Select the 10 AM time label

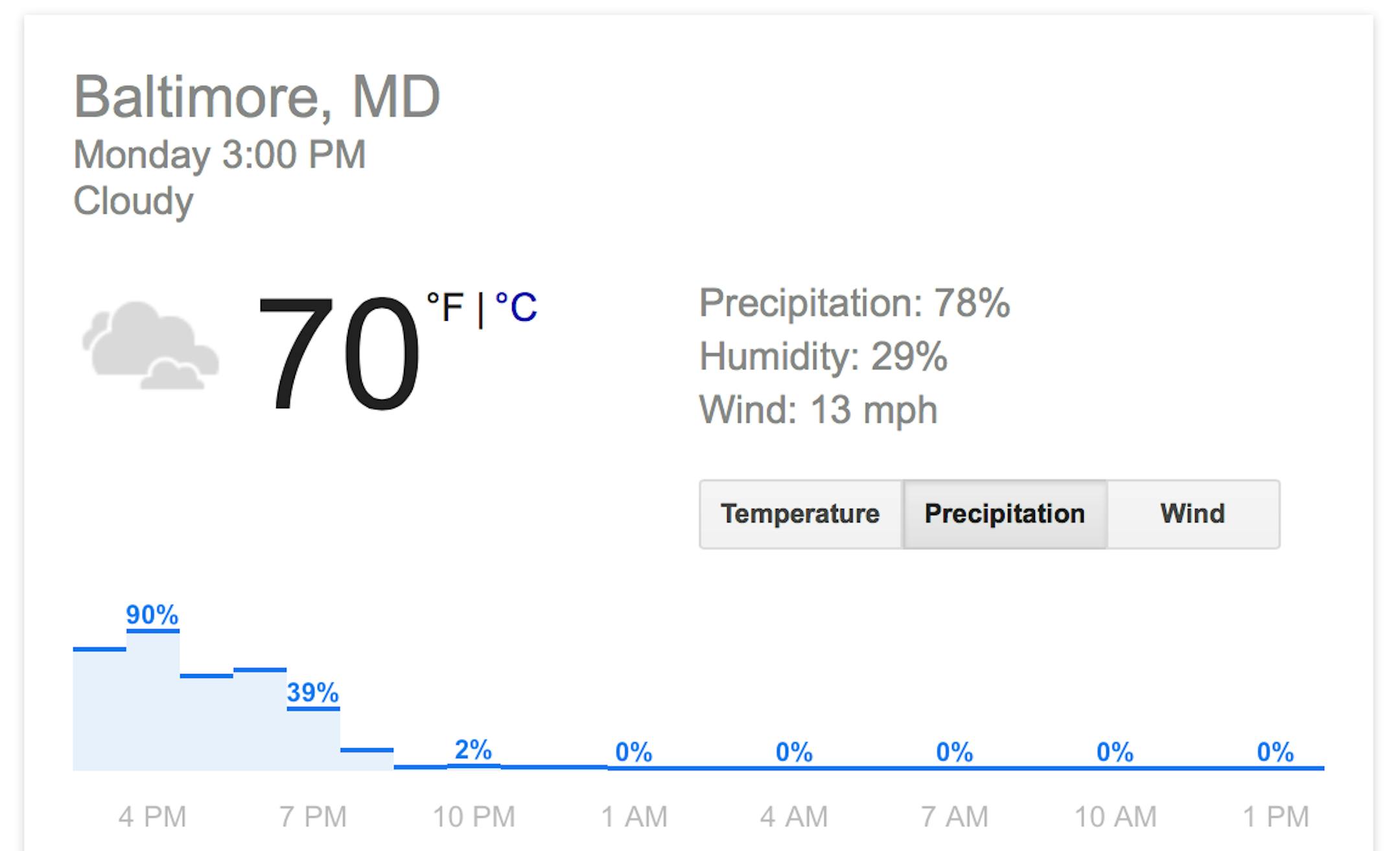point(1115,817)
